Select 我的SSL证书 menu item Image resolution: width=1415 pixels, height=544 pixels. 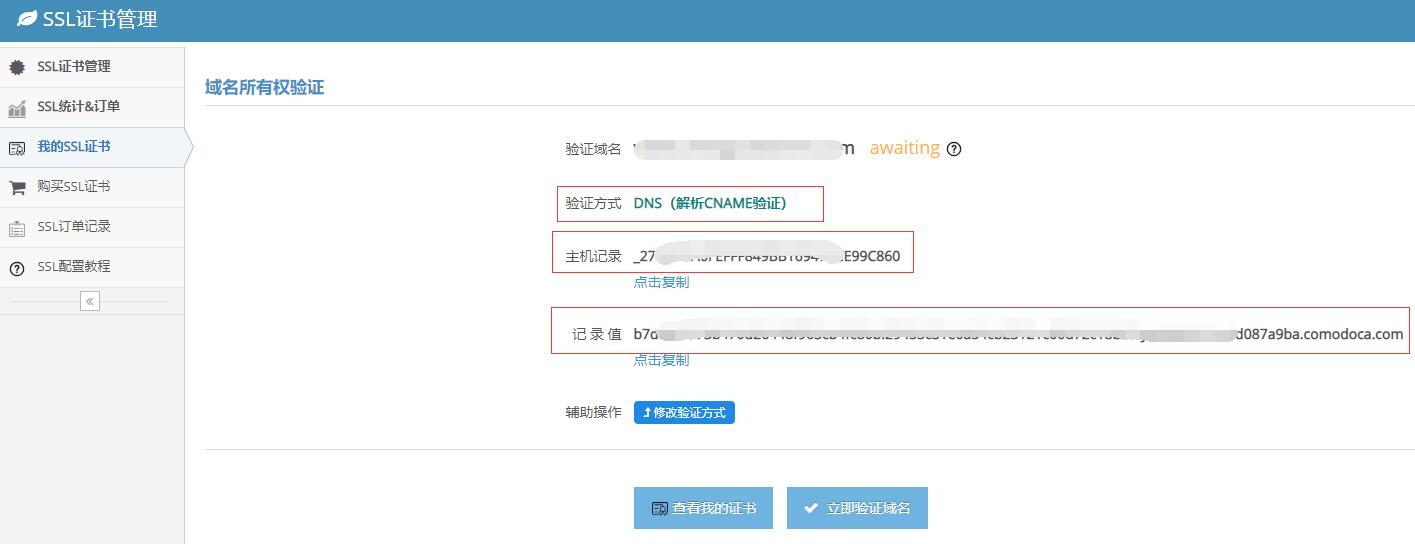92,147
